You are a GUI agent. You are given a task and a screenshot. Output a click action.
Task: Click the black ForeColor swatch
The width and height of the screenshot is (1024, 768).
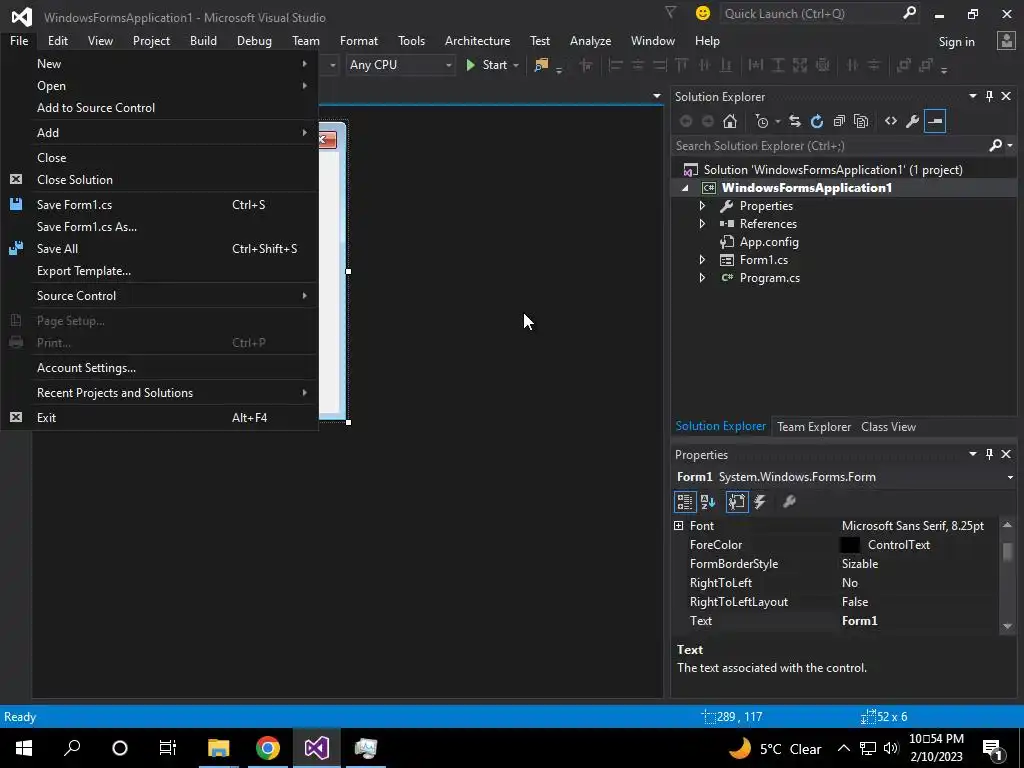coord(850,545)
